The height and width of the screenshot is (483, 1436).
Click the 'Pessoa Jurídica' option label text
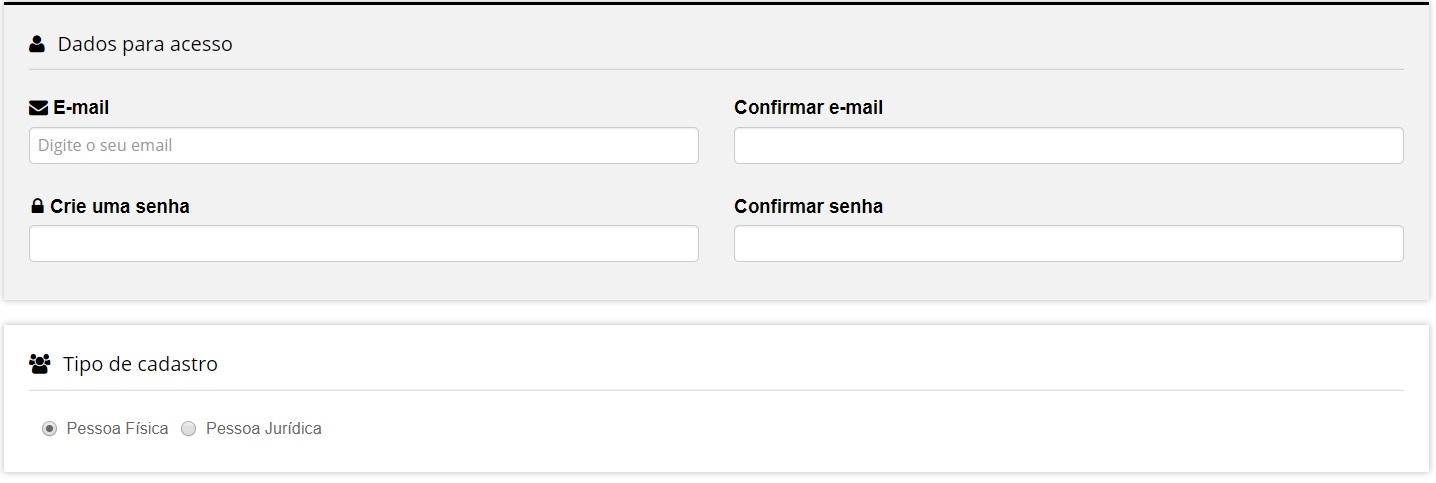264,429
